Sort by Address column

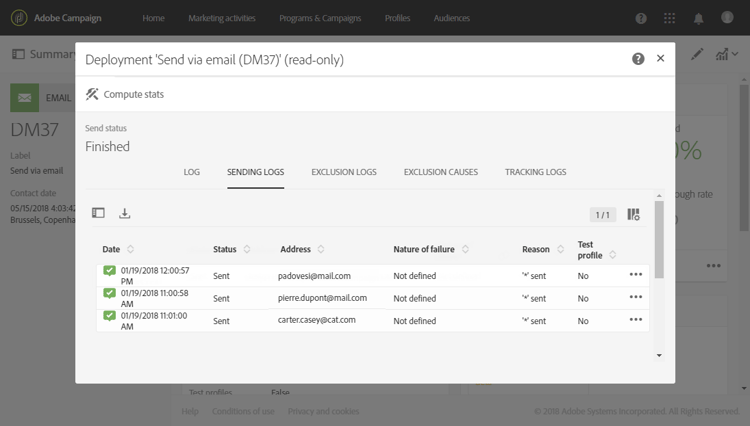click(x=321, y=249)
